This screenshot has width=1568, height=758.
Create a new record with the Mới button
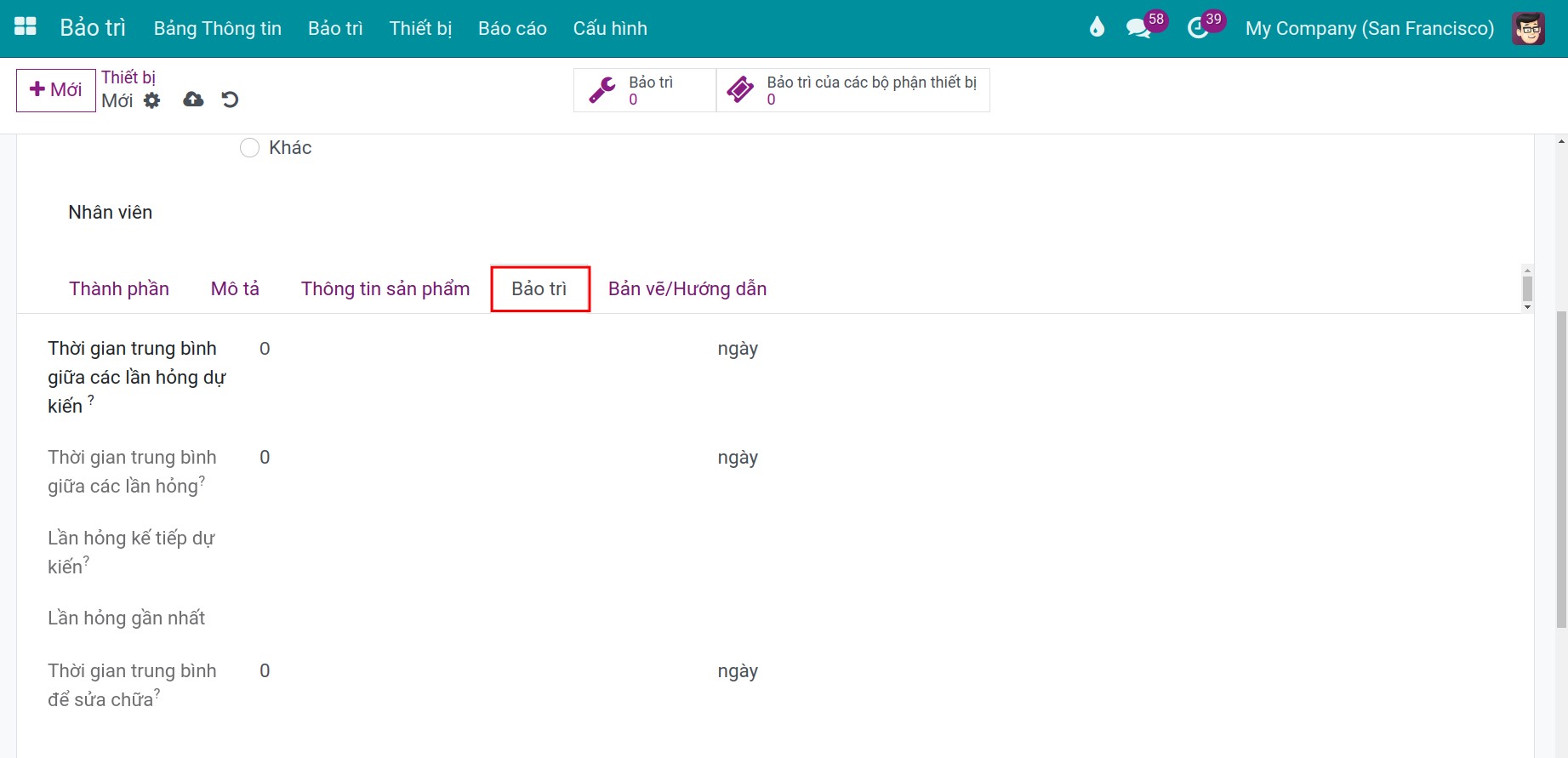pos(56,90)
